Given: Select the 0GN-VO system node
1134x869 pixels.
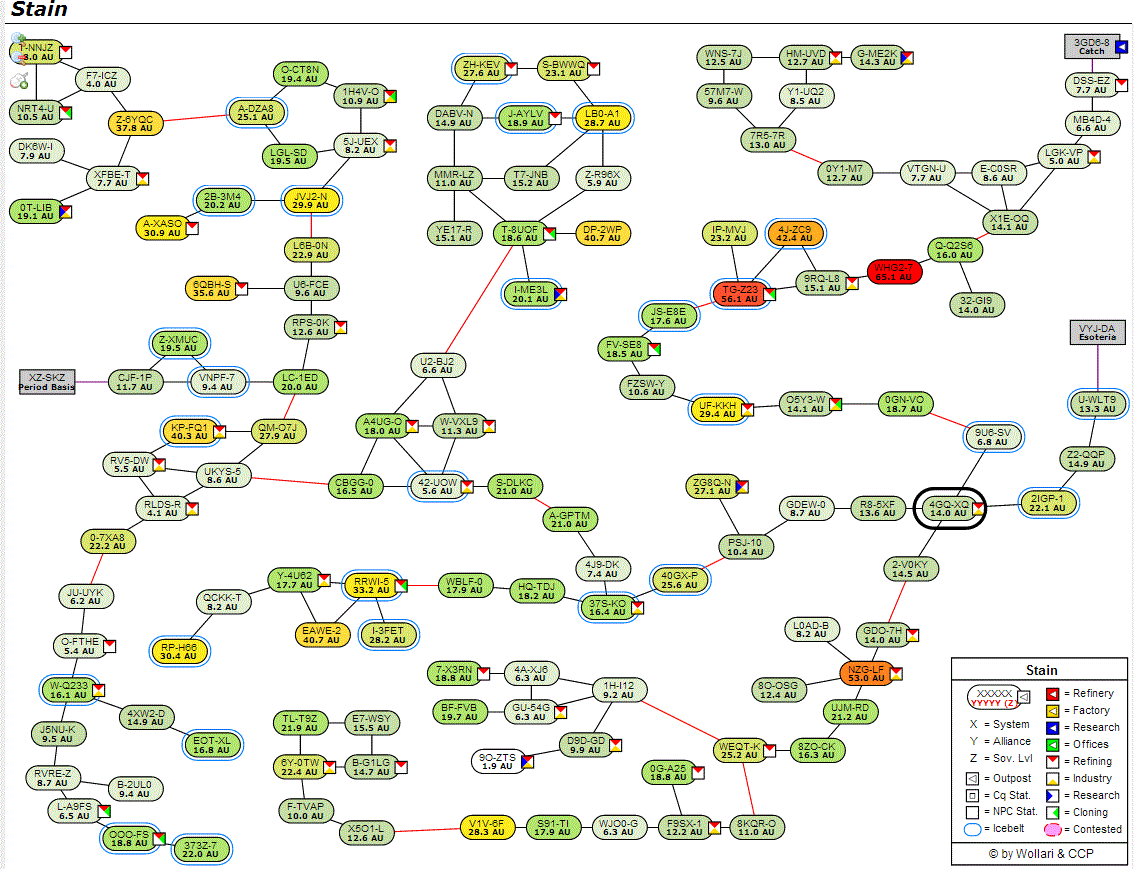Looking at the screenshot, I should click(x=905, y=404).
